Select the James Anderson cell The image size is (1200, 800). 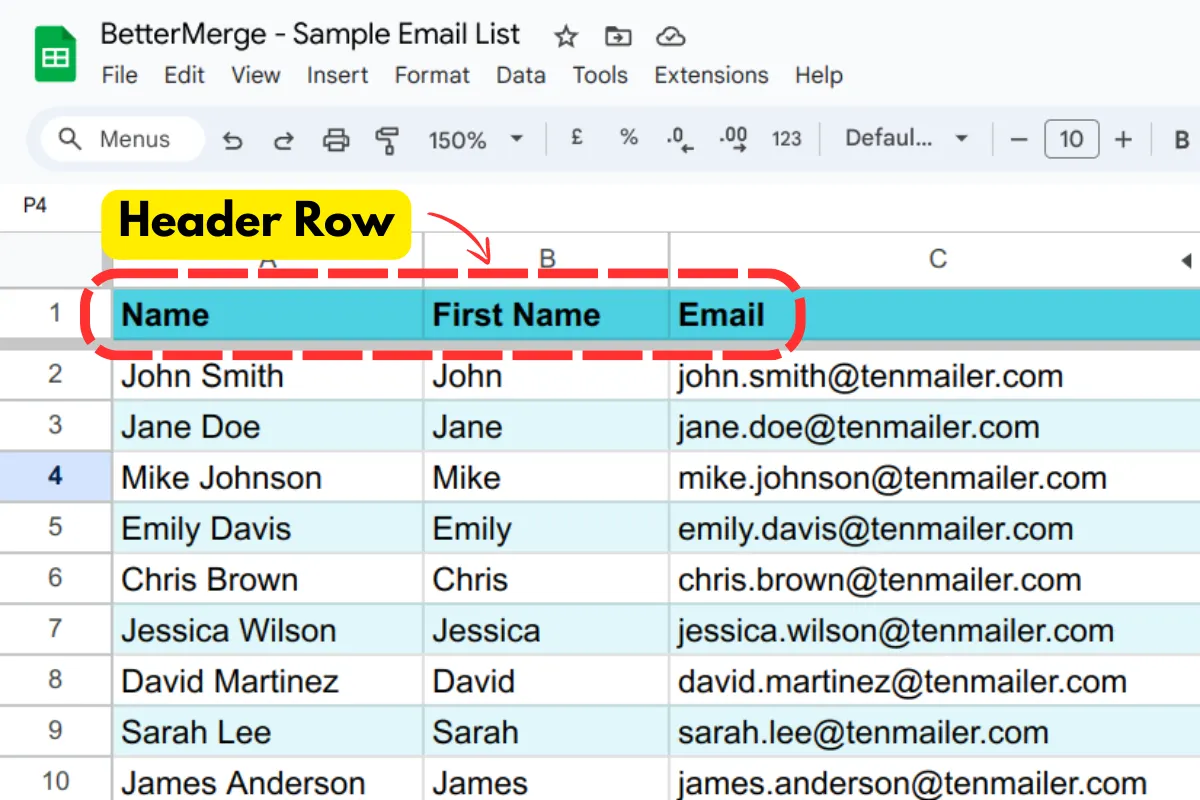pos(268,779)
